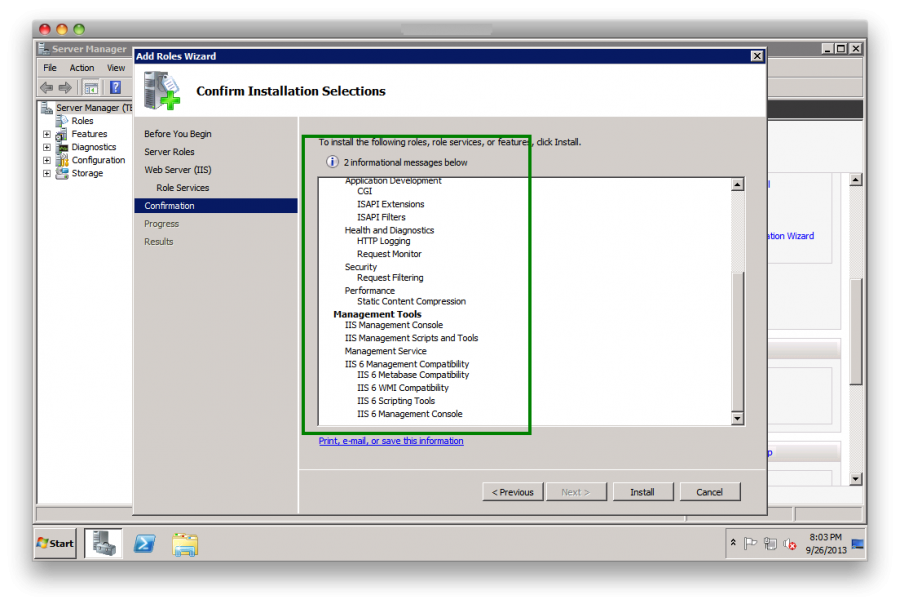
Task: Click the Install button
Action: pyautogui.click(x=643, y=491)
